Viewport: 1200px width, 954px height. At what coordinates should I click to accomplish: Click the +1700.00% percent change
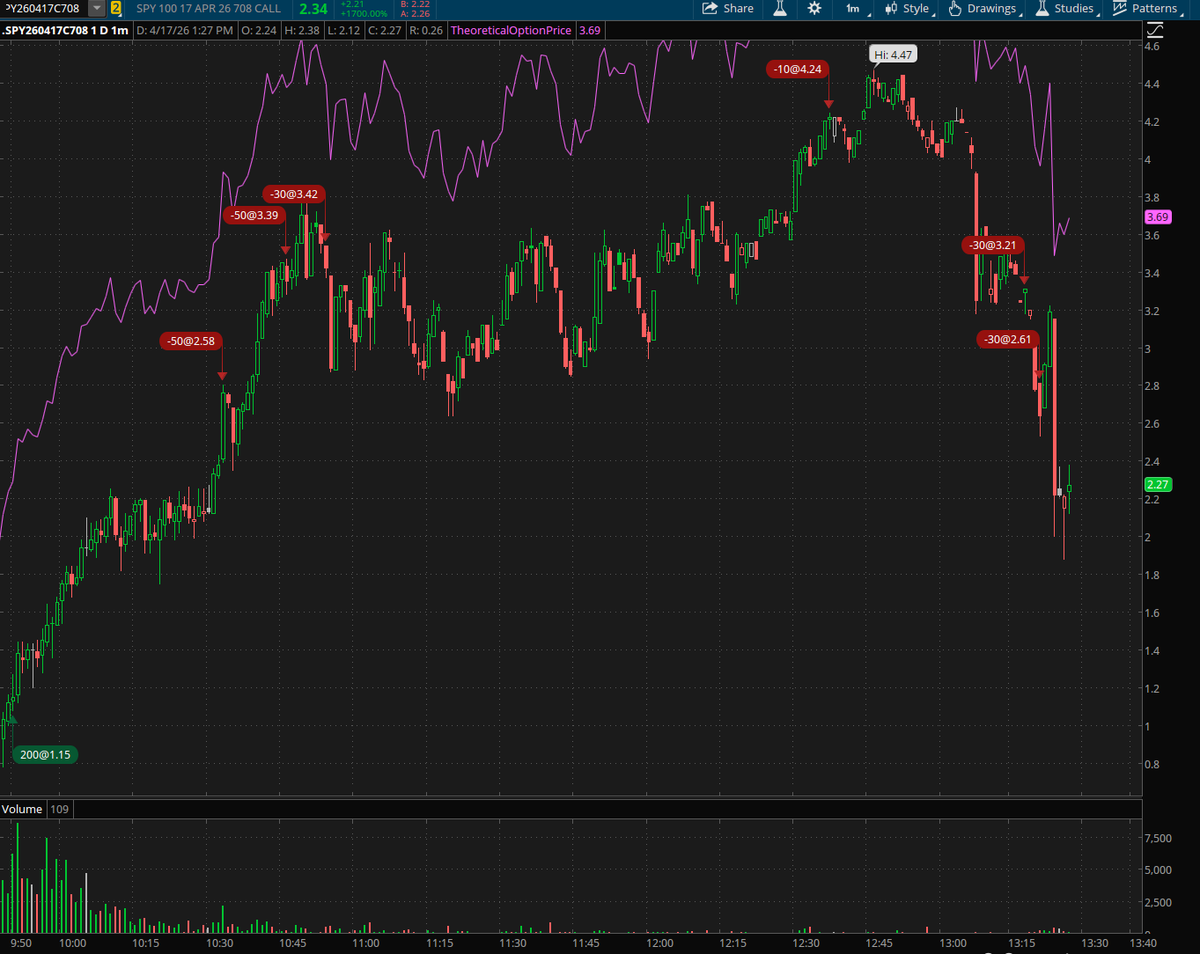click(x=363, y=13)
